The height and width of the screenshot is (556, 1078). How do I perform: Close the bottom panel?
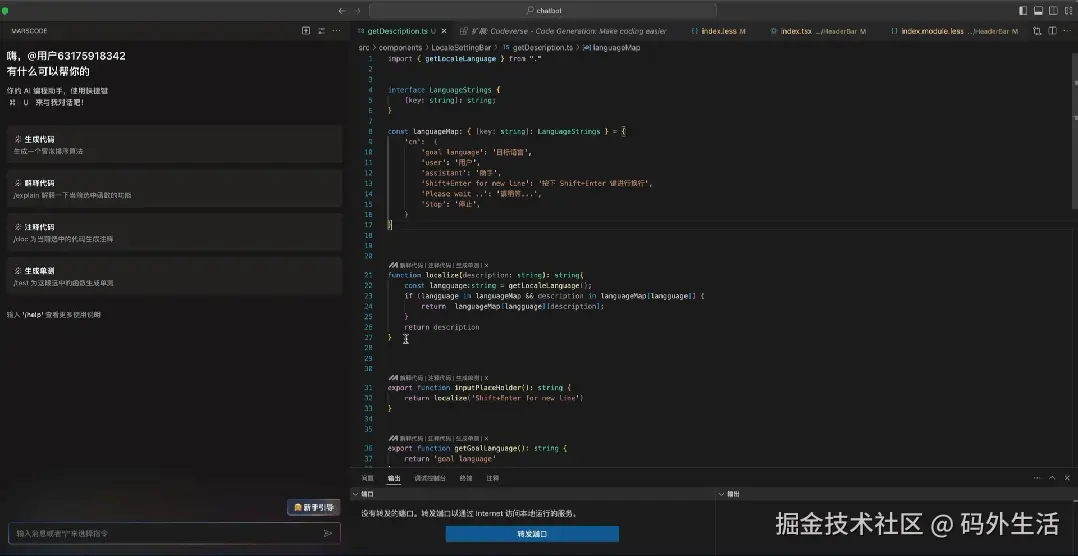1067,478
